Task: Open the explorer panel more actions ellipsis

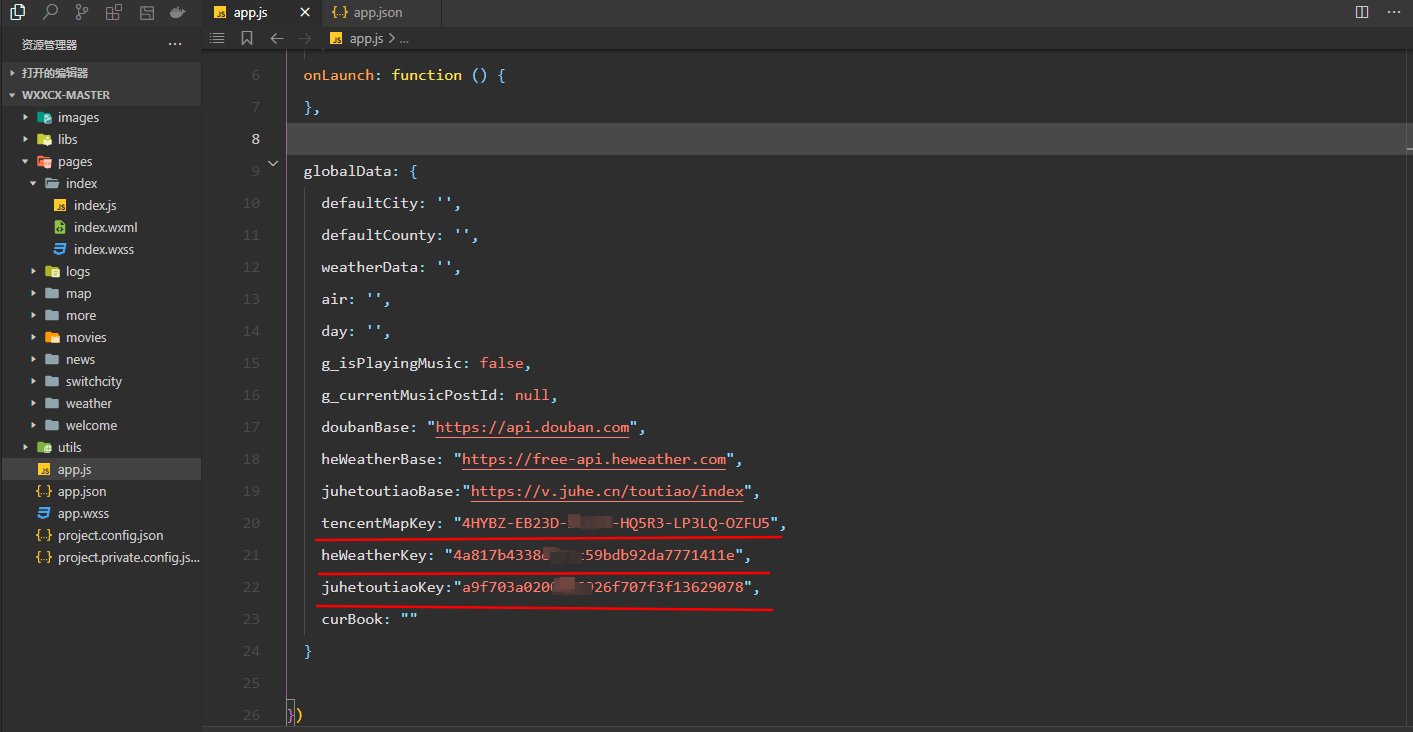Action: click(175, 44)
